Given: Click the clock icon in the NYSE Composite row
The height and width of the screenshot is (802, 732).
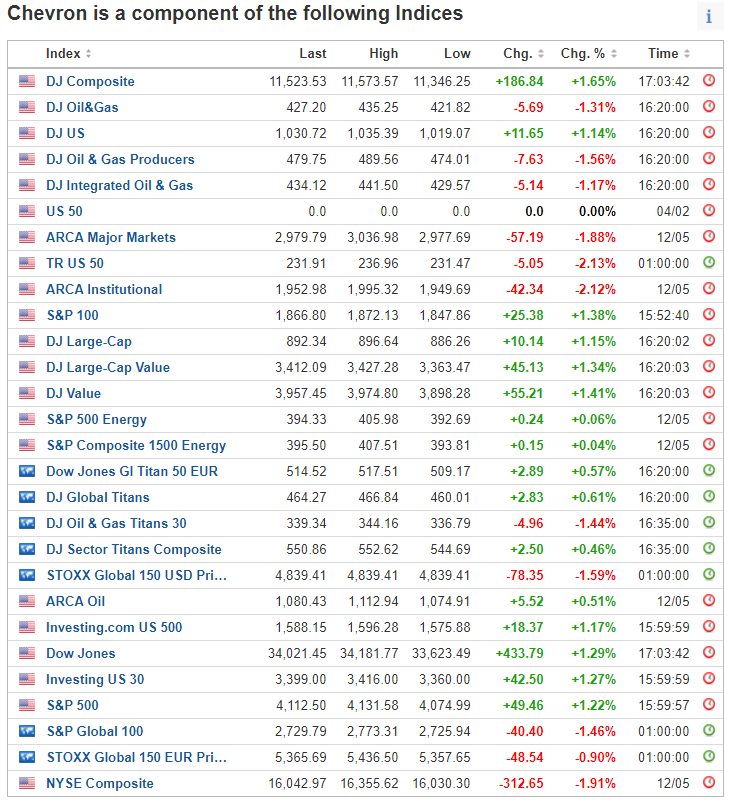Looking at the screenshot, I should [x=709, y=783].
